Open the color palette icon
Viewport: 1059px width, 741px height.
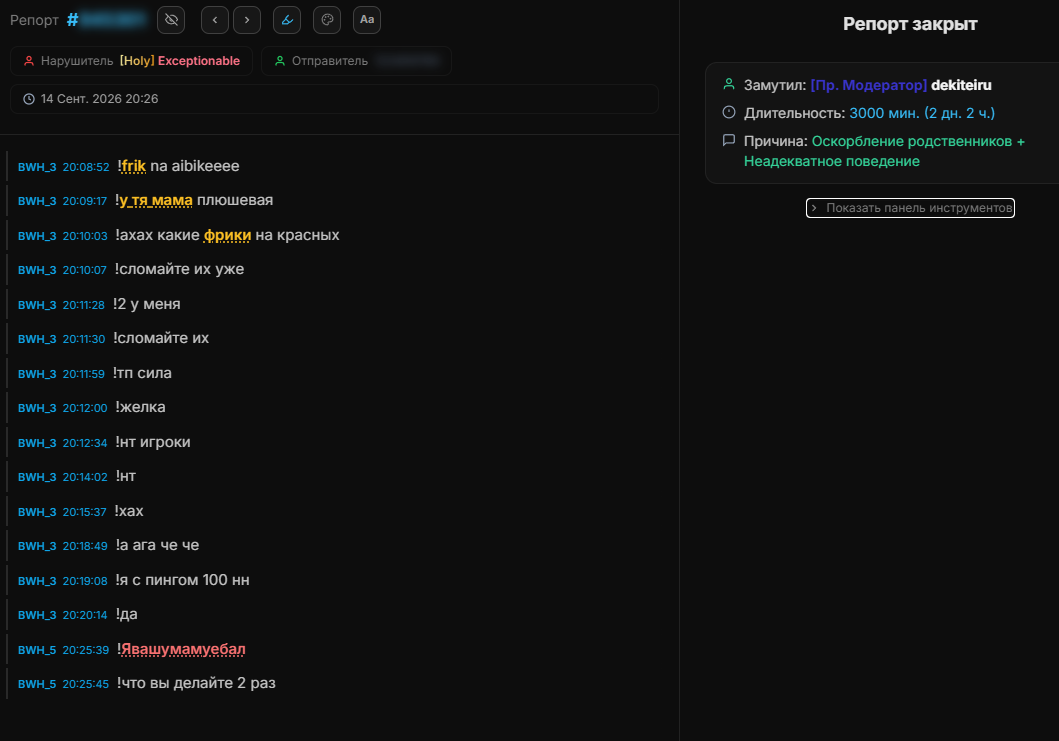327,20
